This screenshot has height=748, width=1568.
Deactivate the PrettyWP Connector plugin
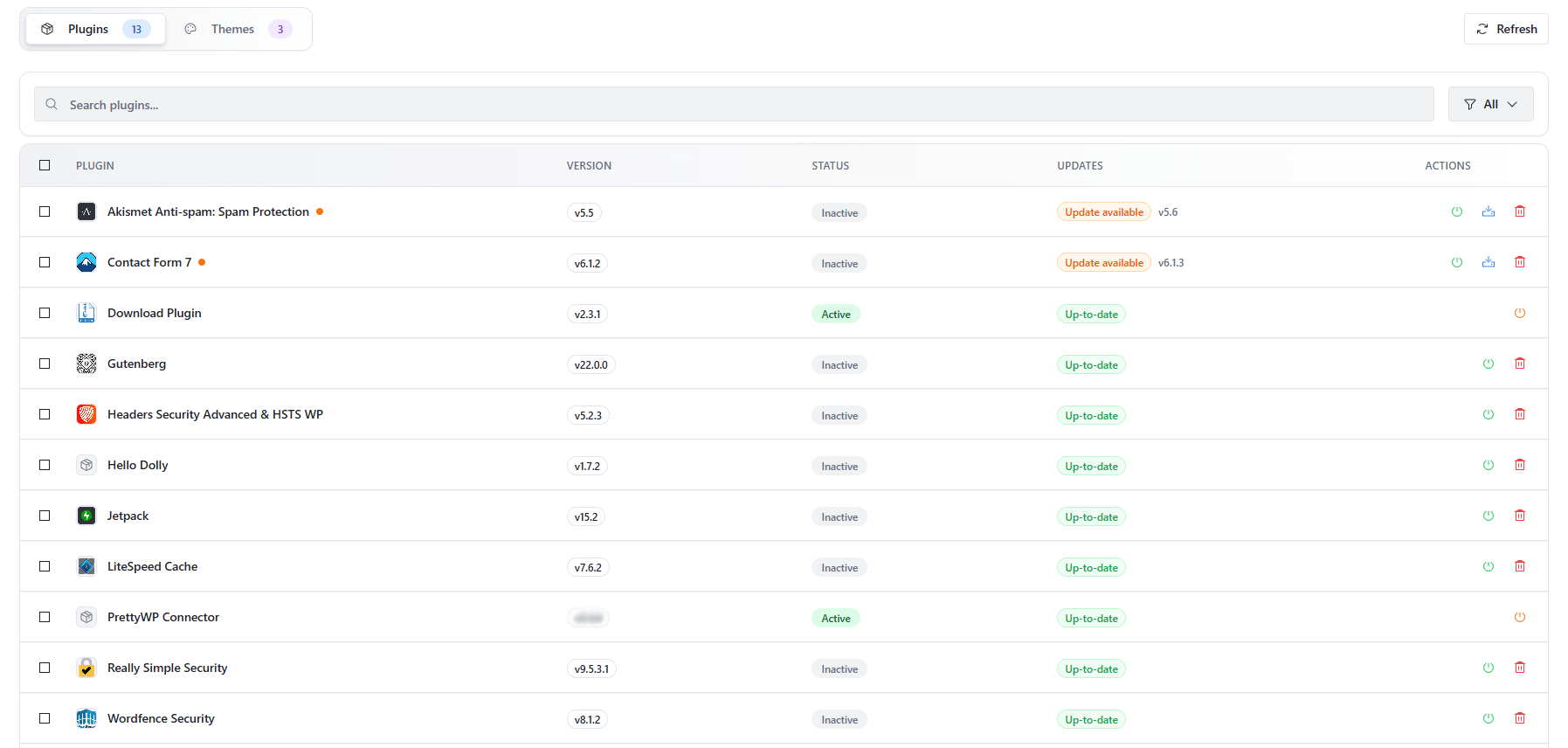tap(1519, 617)
